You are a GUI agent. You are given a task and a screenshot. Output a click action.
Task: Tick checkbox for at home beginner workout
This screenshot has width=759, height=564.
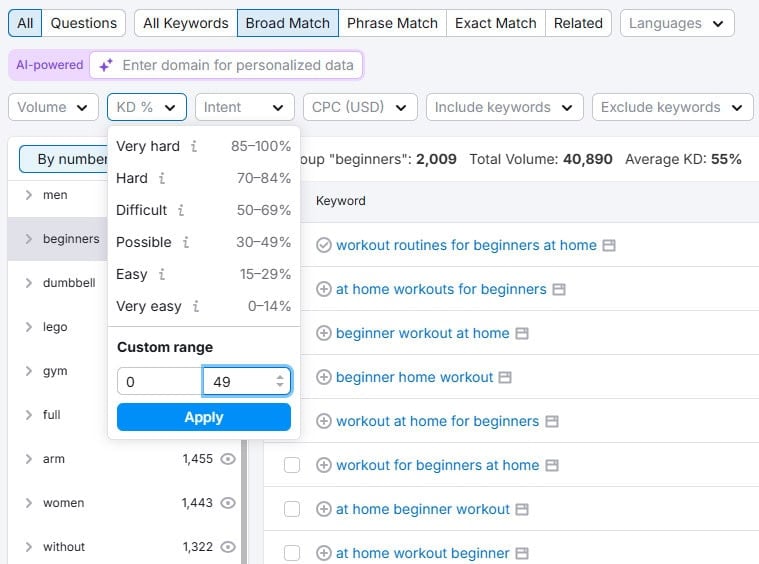coord(292,509)
